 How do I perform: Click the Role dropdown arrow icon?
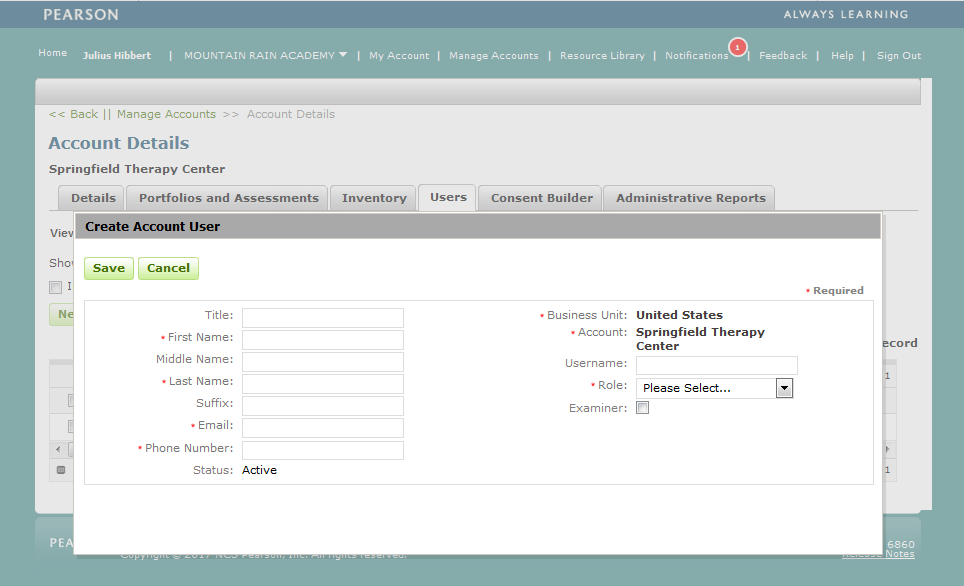[x=784, y=387]
